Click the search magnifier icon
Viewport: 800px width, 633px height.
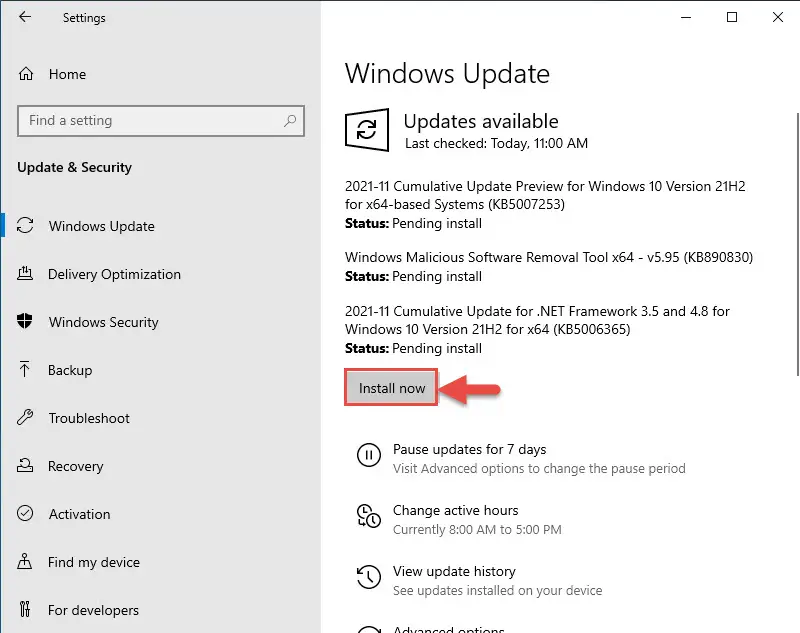[290, 120]
